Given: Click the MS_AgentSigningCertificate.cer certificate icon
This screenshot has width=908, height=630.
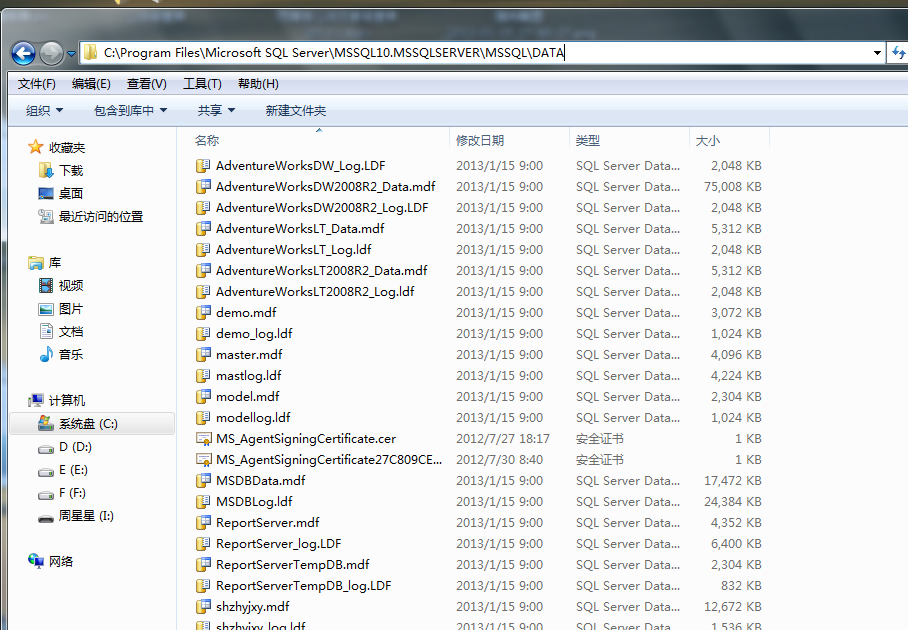Looking at the screenshot, I should coord(203,438).
